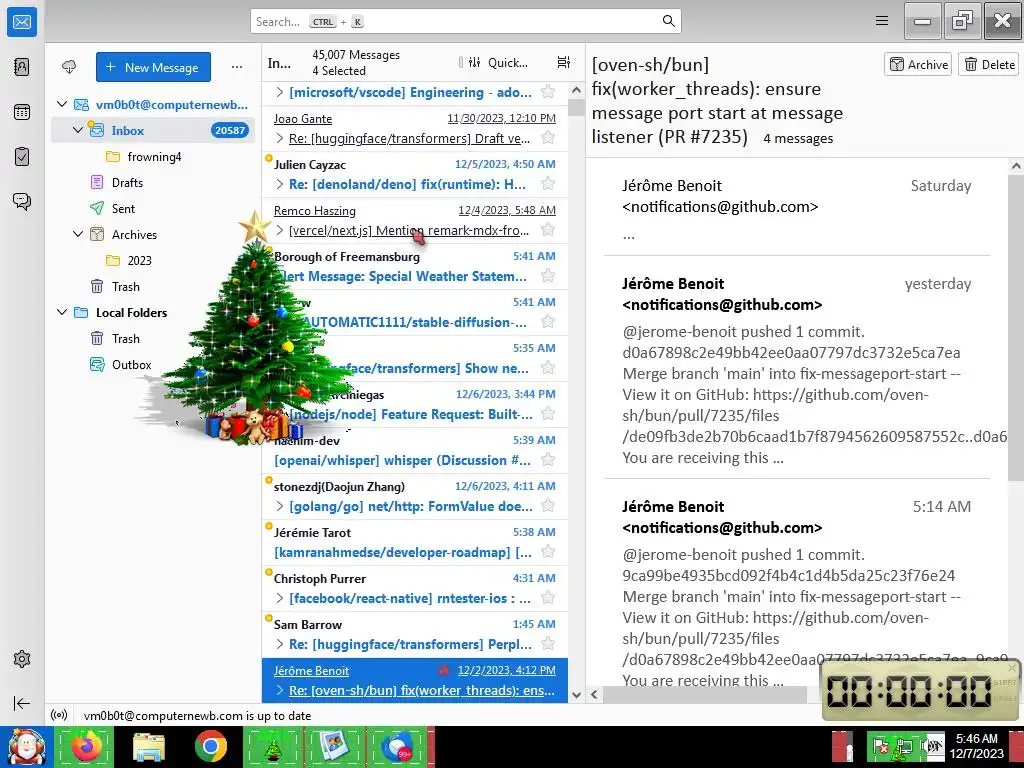Open the Address Book space
This screenshot has height=768, width=1024.
coord(22,67)
